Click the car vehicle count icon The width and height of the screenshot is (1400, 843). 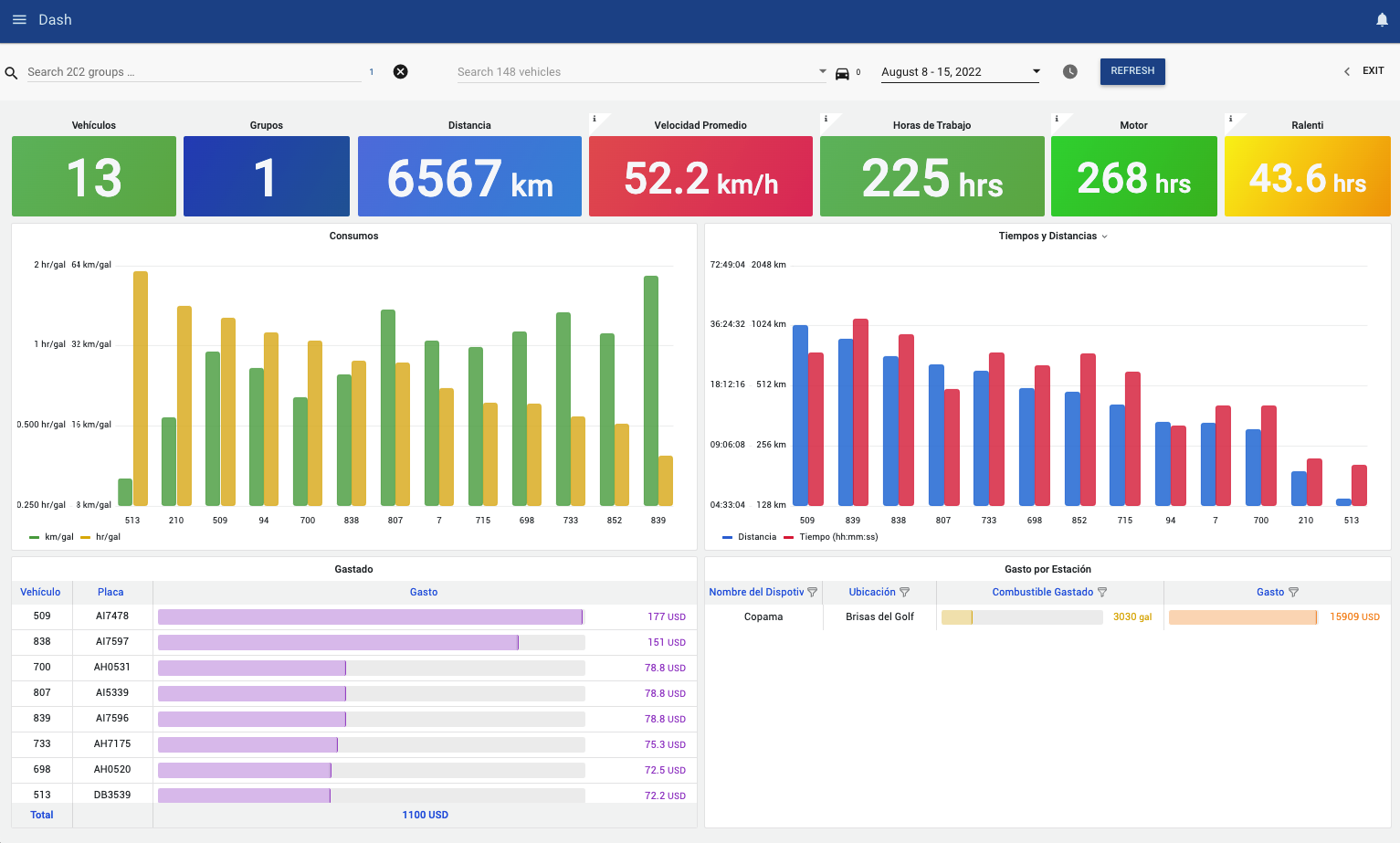tap(842, 73)
